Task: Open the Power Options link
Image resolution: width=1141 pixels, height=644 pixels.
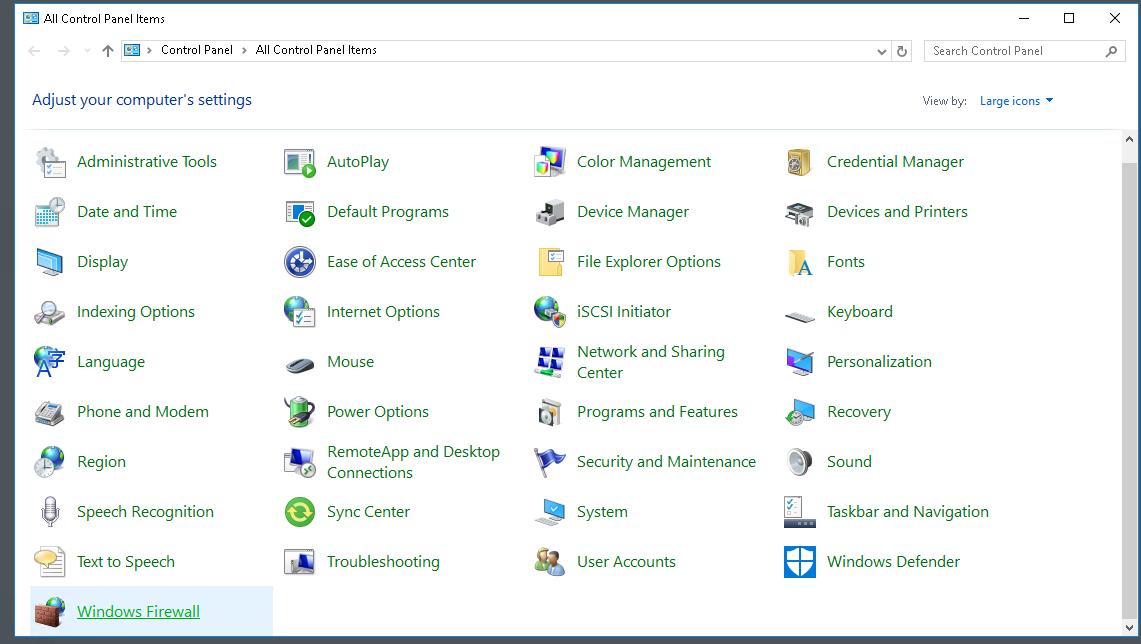Action: (378, 412)
